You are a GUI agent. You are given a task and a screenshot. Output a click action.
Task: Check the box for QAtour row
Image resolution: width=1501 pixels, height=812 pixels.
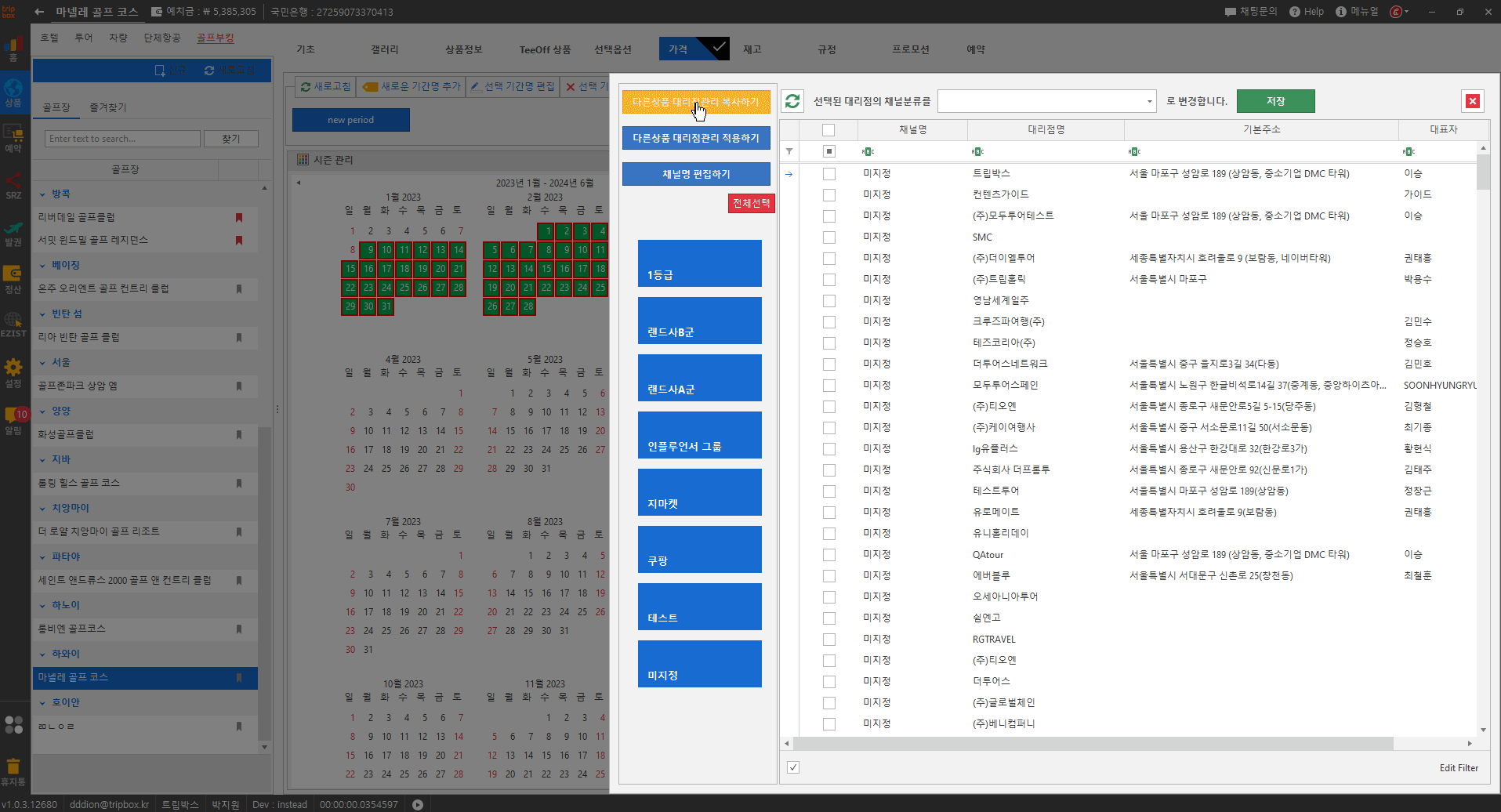(829, 555)
